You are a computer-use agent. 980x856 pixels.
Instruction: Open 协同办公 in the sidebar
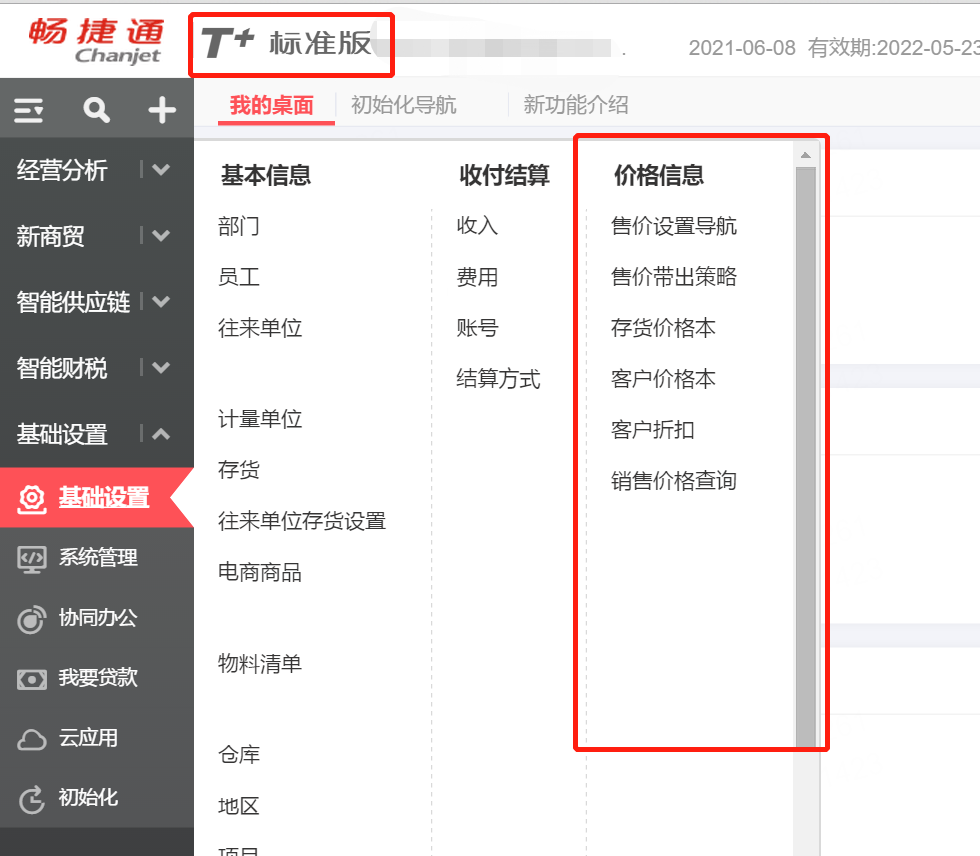[98, 617]
